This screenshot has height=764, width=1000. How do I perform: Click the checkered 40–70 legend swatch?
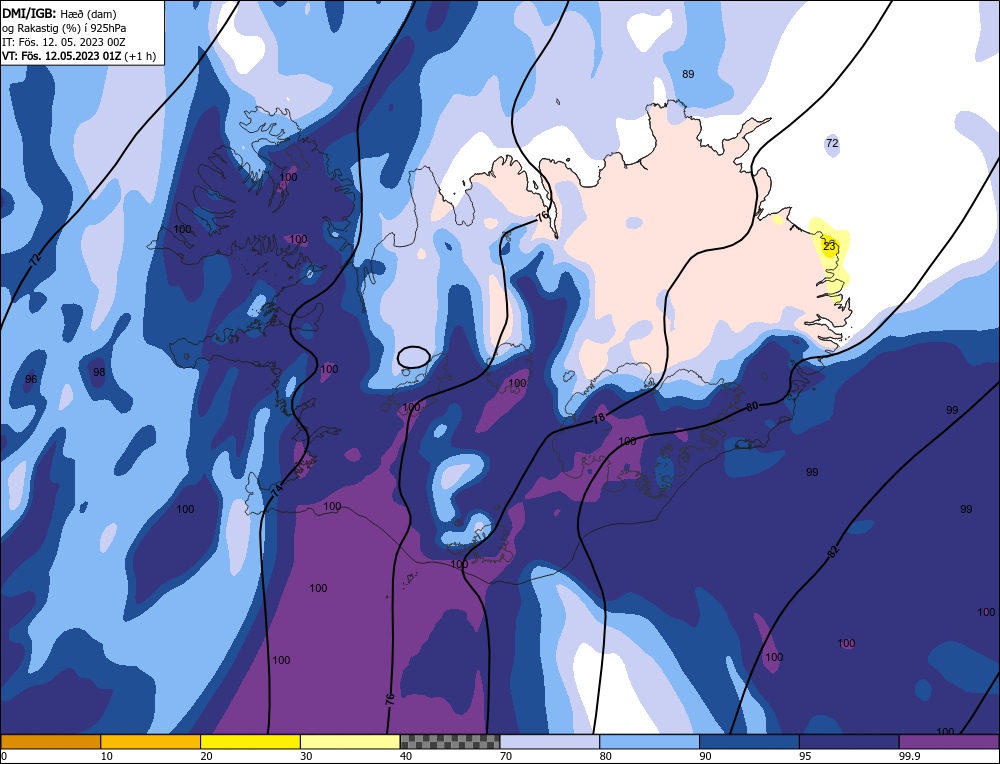[x=450, y=741]
